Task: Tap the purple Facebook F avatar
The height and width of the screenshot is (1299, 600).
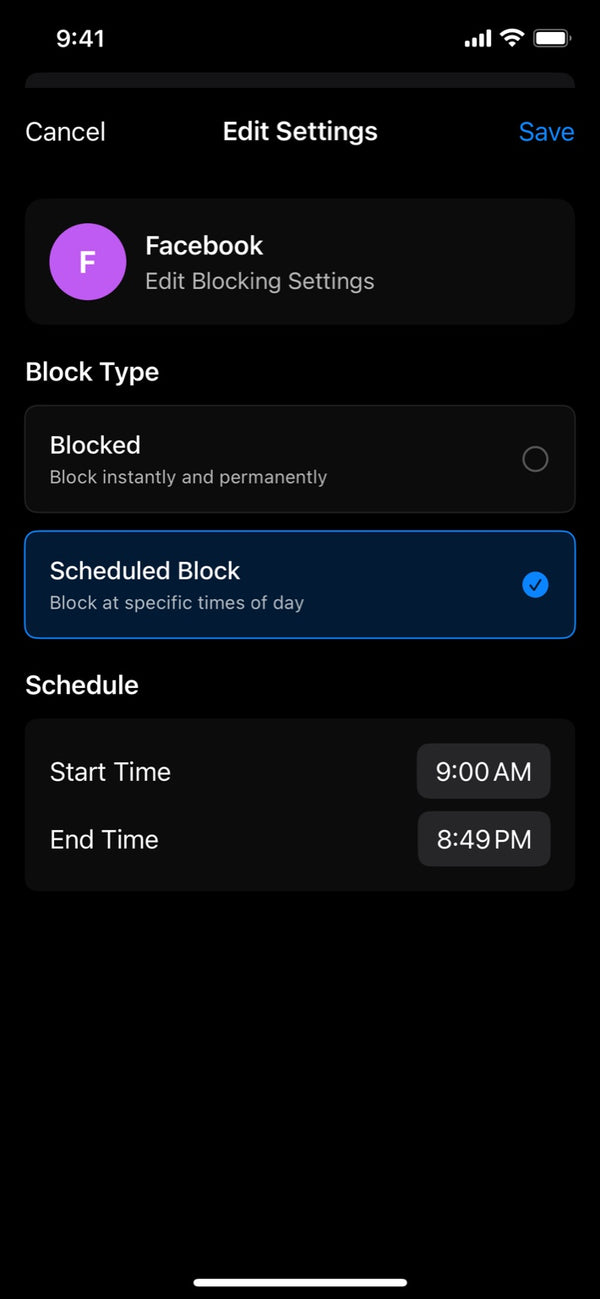Action: 88,262
